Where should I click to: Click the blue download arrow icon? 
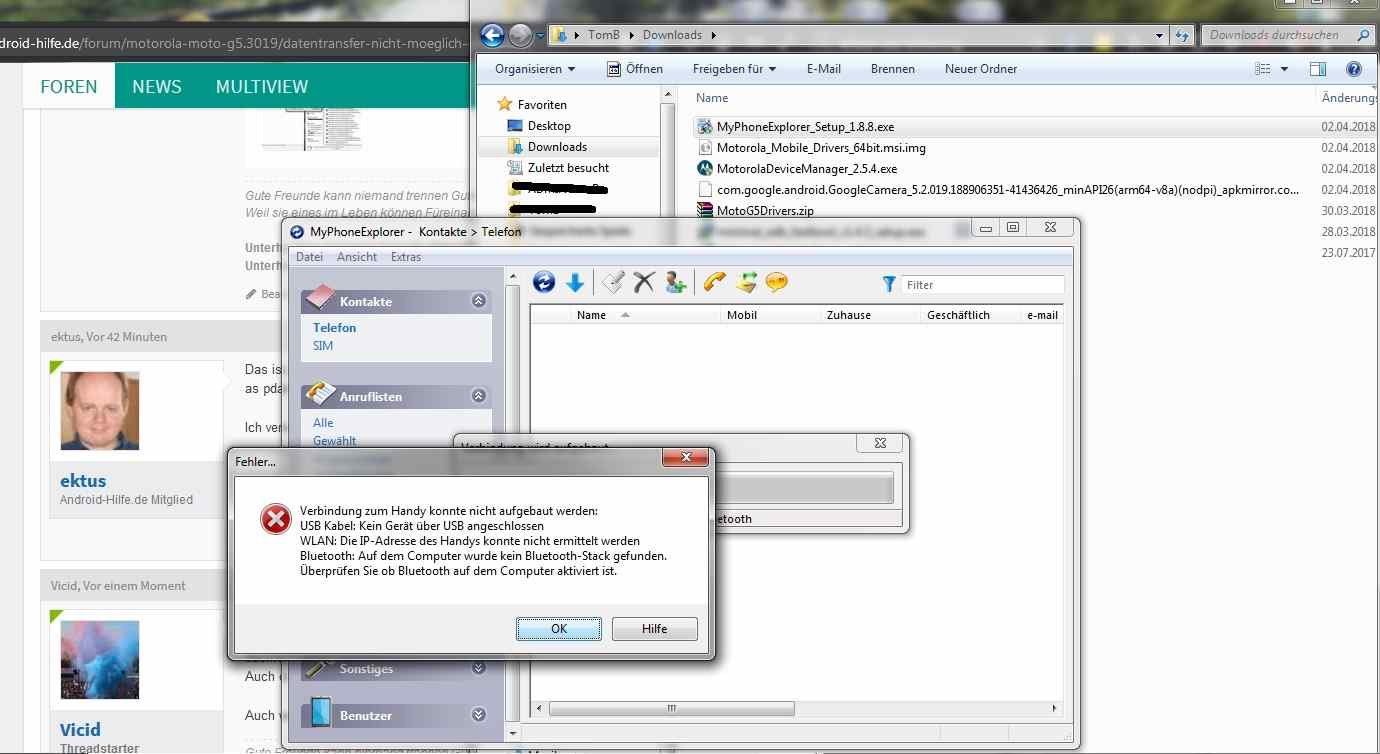tap(575, 284)
